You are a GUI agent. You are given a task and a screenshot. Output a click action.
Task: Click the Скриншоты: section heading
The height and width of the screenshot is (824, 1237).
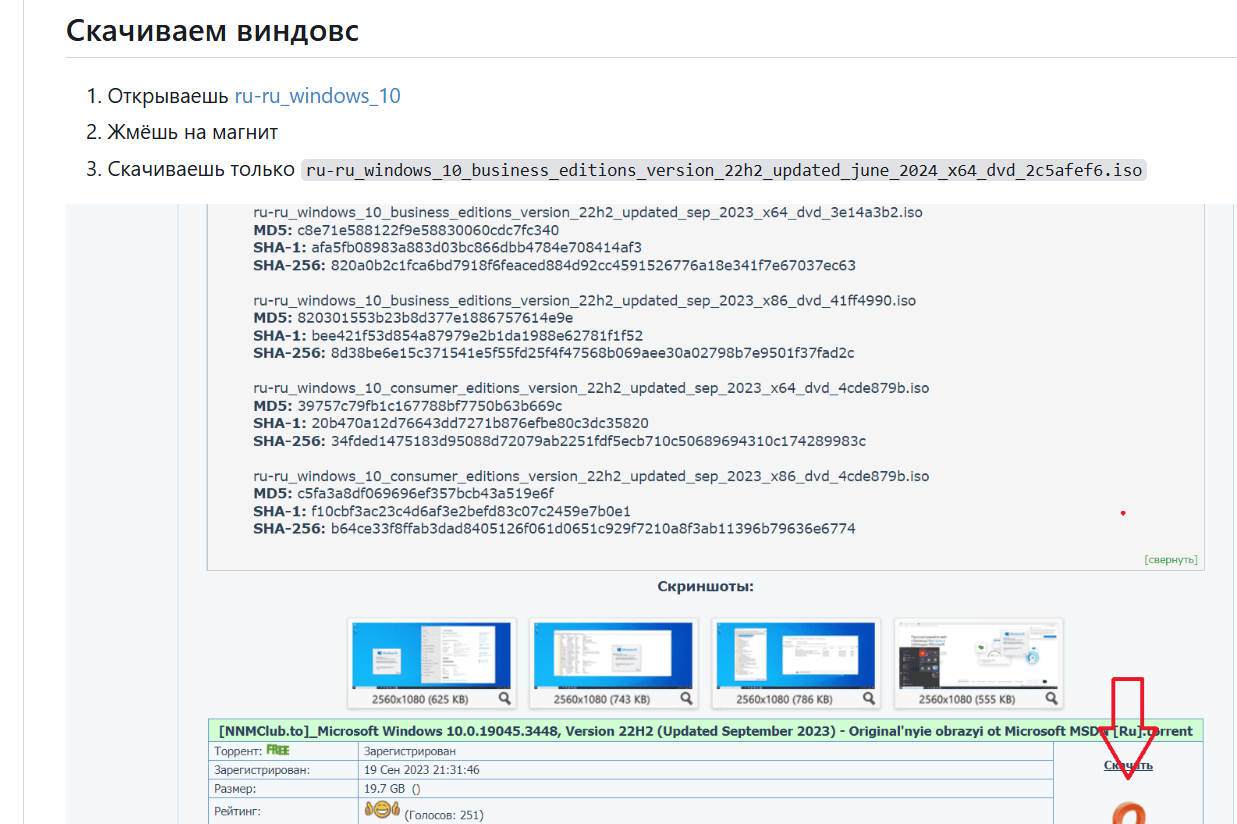click(706, 586)
